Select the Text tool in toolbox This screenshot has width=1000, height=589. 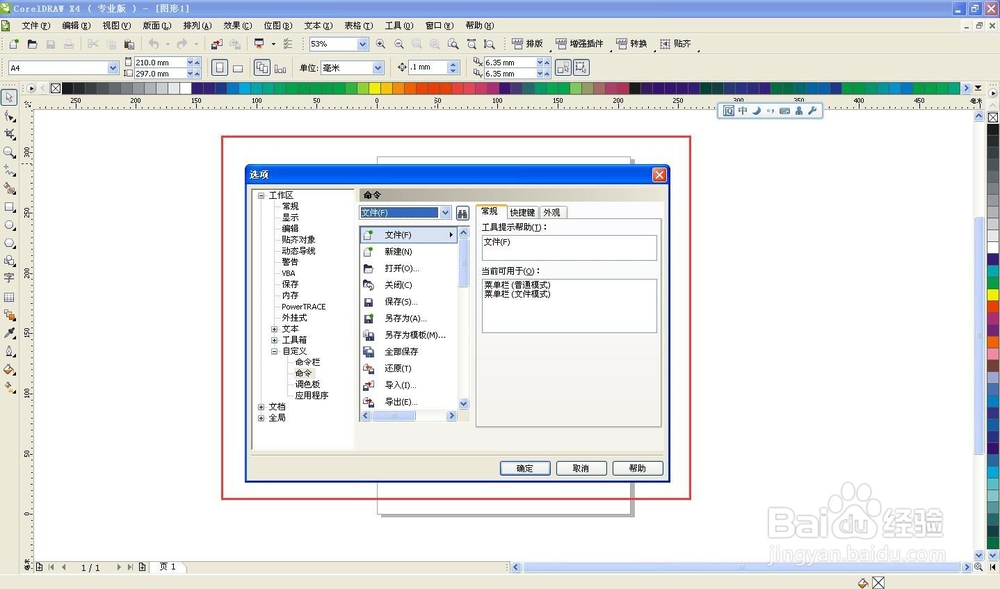pyautogui.click(x=9, y=277)
